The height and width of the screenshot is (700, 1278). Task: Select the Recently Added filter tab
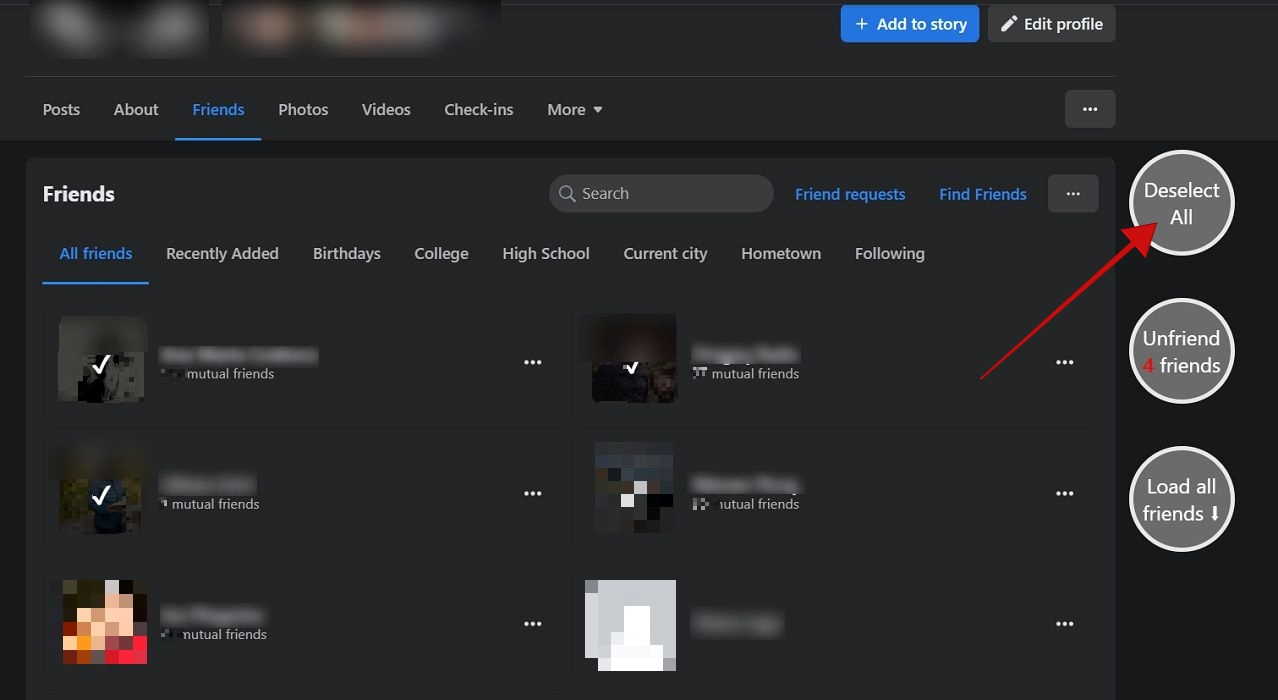[222, 253]
